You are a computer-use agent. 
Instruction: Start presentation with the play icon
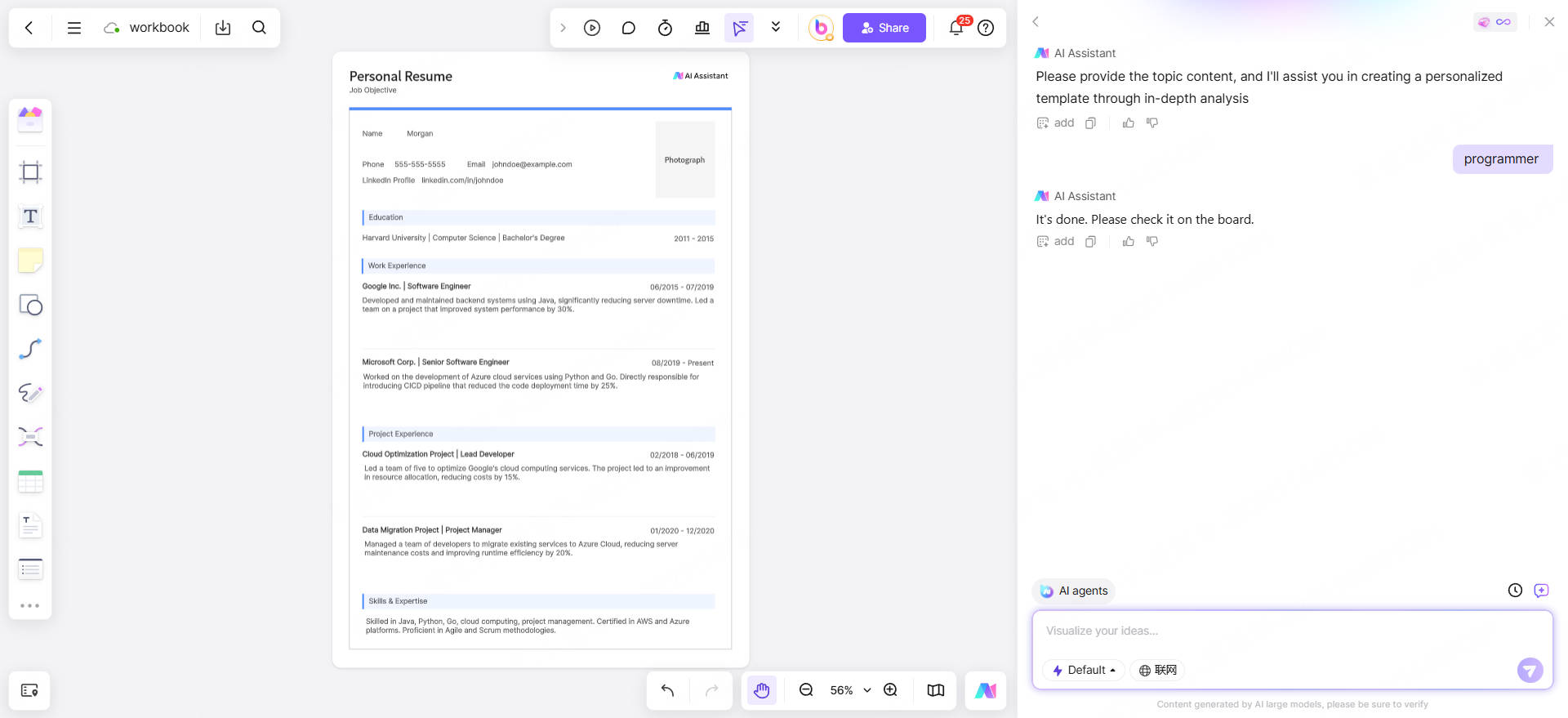[592, 28]
